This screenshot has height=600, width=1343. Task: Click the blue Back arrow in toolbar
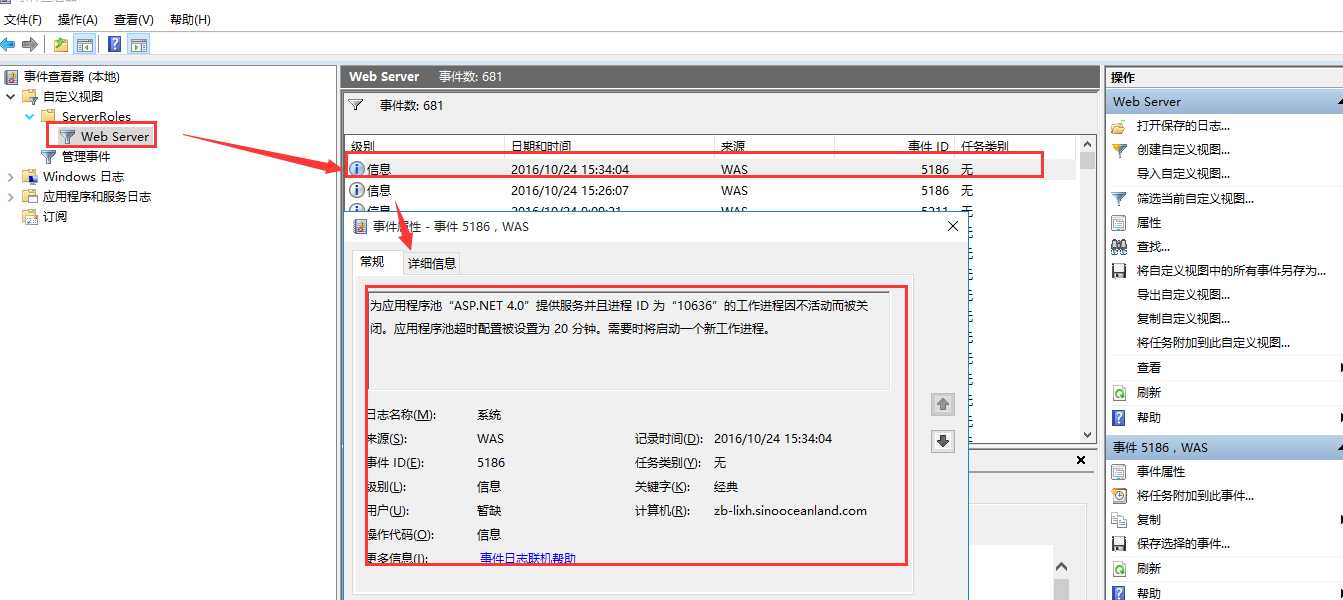8,45
